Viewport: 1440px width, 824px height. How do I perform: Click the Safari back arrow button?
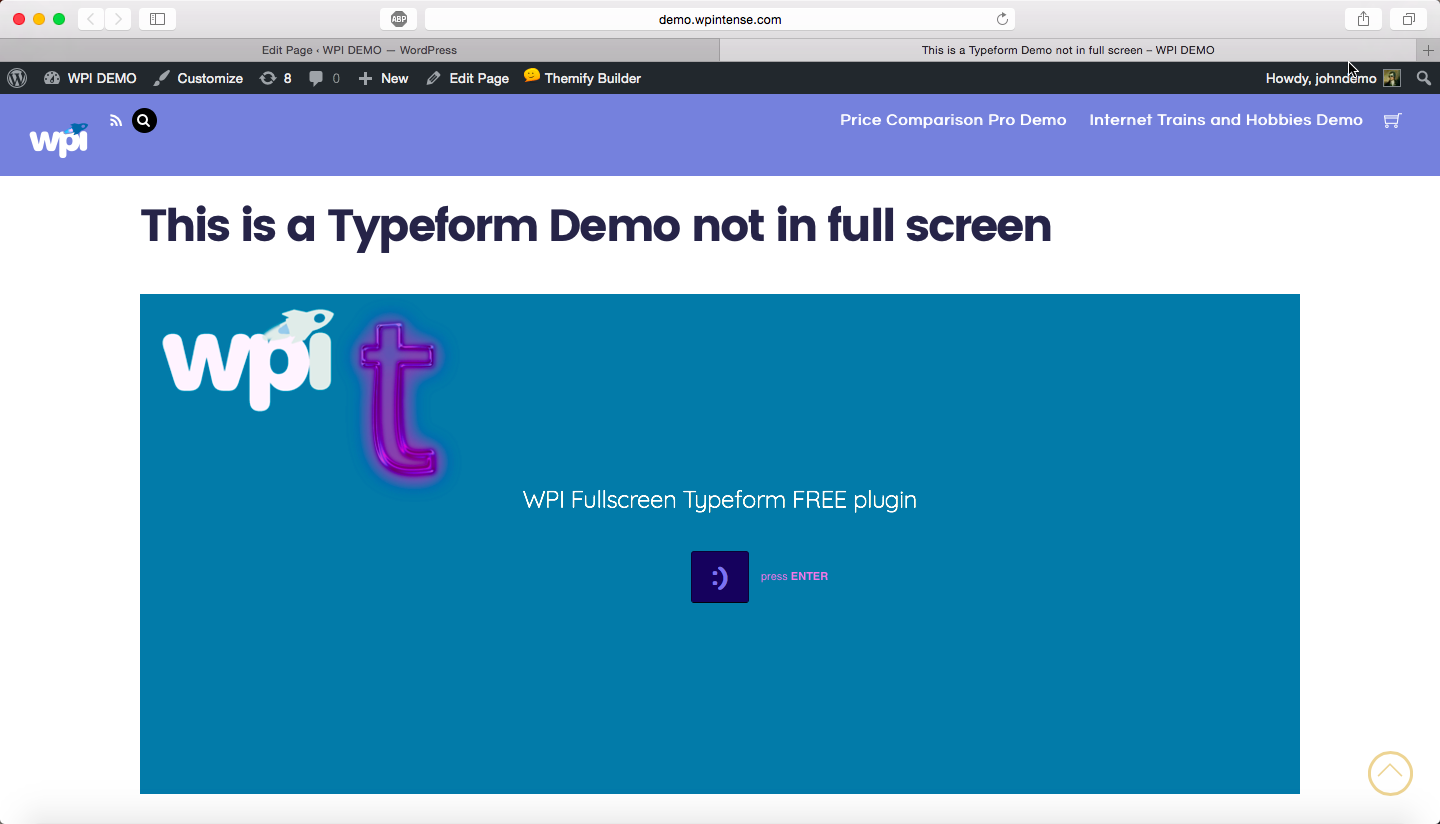(91, 19)
